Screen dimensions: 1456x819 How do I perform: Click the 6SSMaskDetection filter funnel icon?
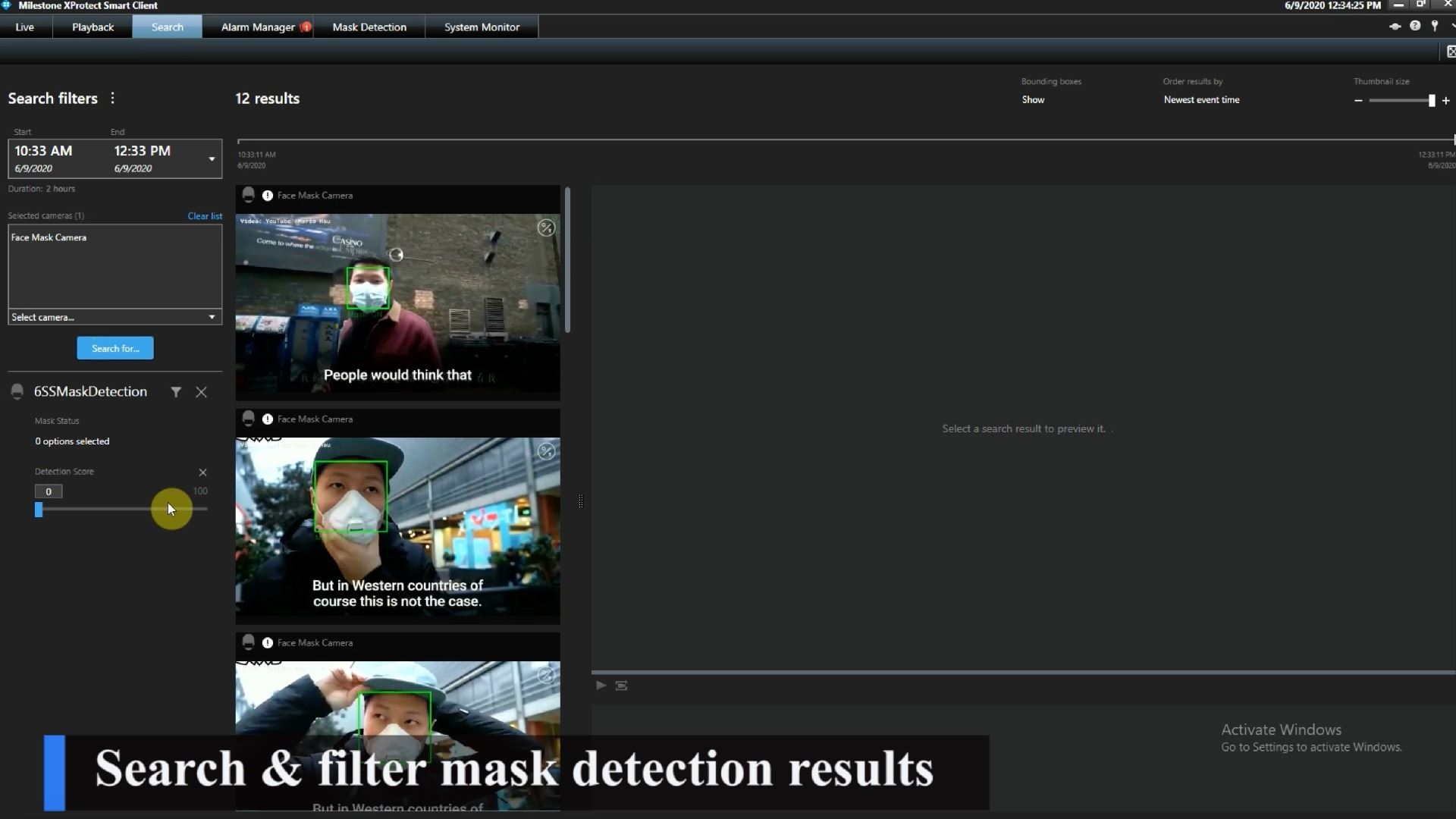(x=176, y=392)
